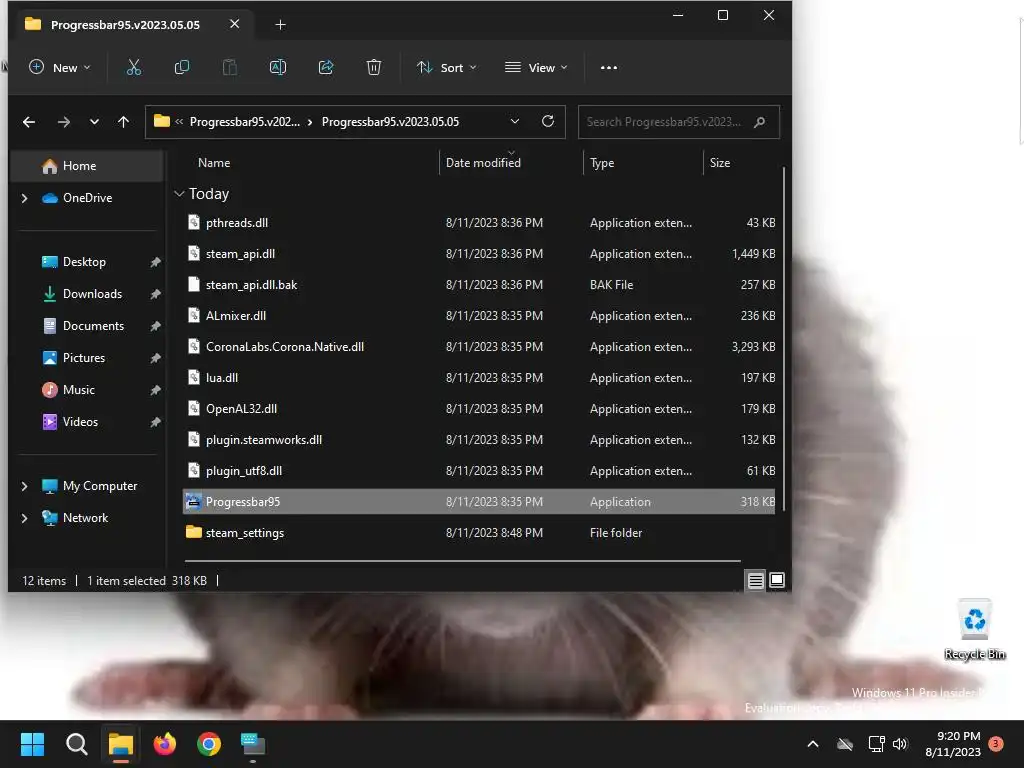Select the CoronaLabs.Corona.Native.dll file
The width and height of the screenshot is (1024, 768).
tap(479, 347)
